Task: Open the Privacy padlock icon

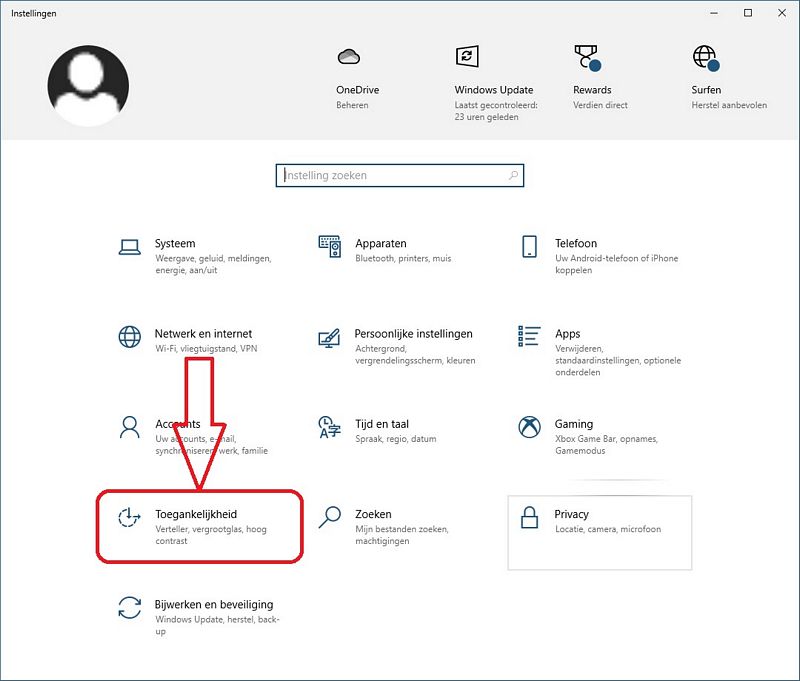Action: point(530,517)
